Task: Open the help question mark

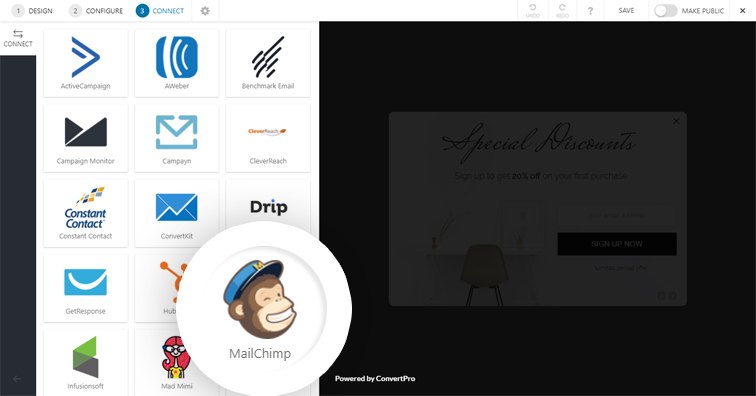Action: click(590, 11)
